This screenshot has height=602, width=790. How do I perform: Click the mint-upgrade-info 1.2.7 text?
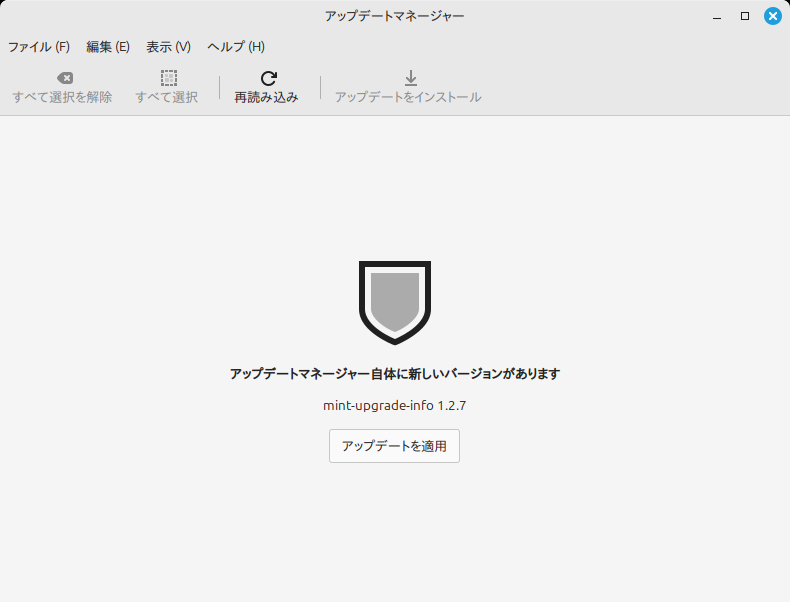[x=394, y=406]
